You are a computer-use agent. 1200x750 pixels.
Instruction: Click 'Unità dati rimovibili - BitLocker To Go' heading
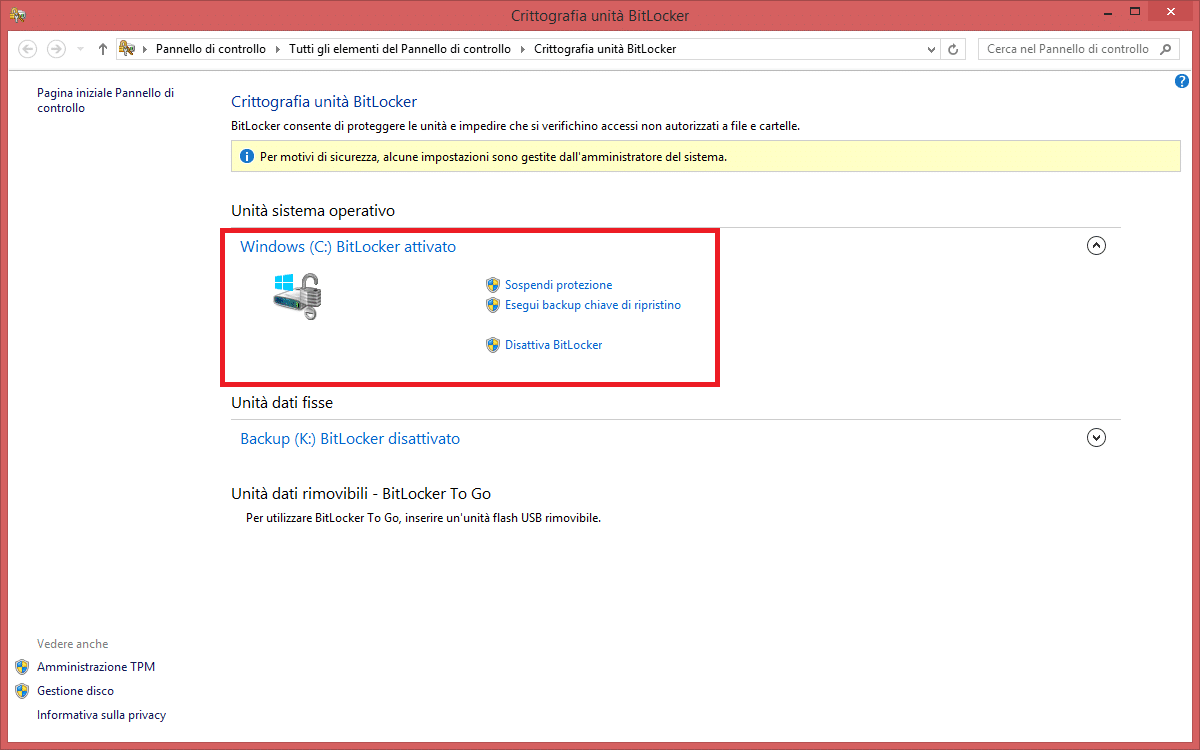point(361,493)
